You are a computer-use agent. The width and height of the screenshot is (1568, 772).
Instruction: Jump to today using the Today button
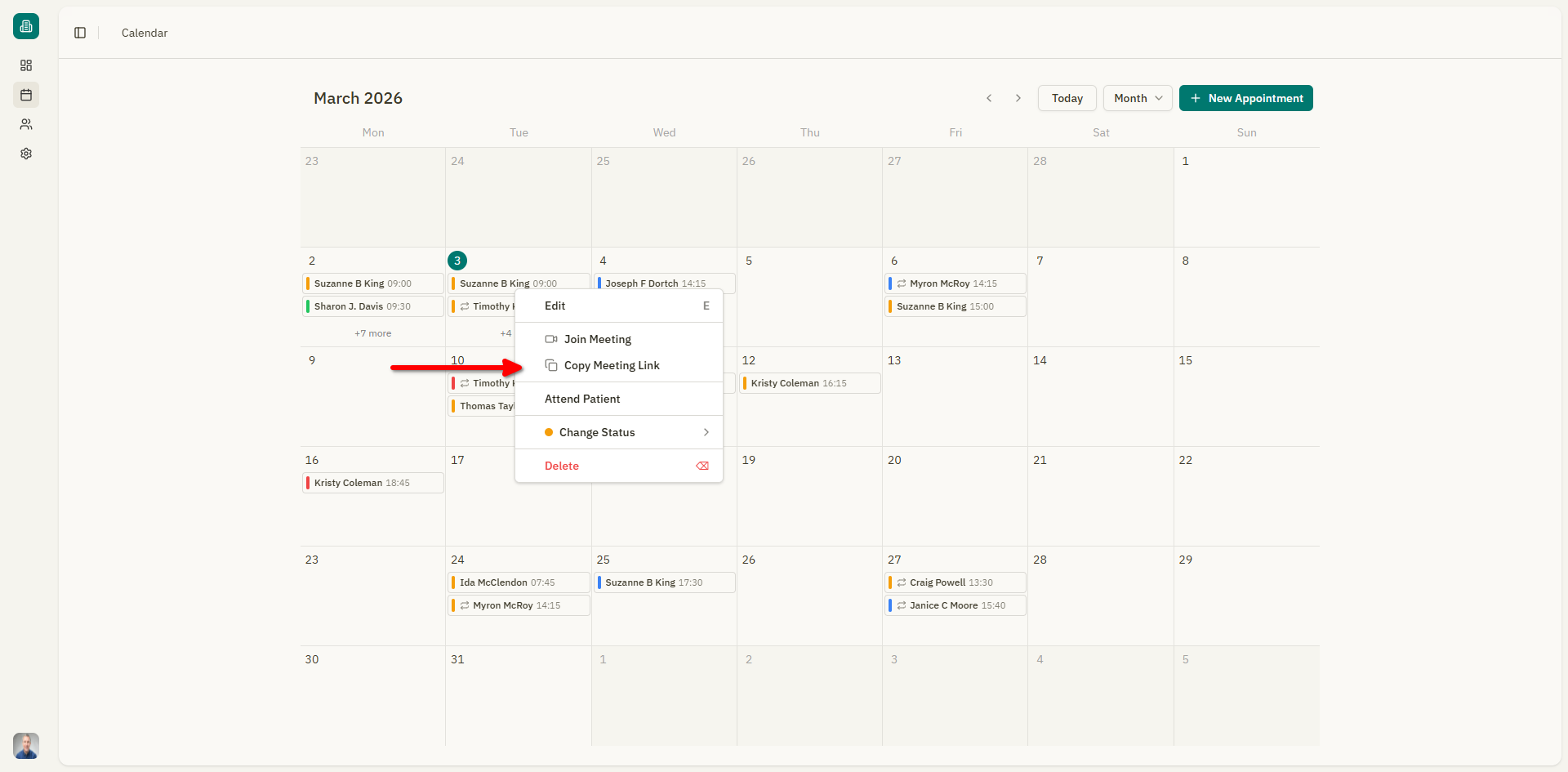pos(1067,98)
